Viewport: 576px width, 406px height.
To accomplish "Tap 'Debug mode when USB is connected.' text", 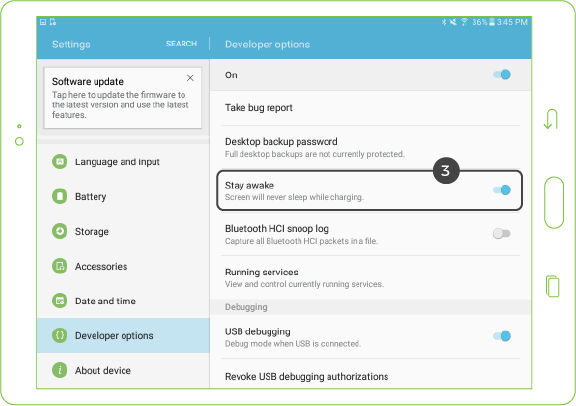I will tap(293, 344).
